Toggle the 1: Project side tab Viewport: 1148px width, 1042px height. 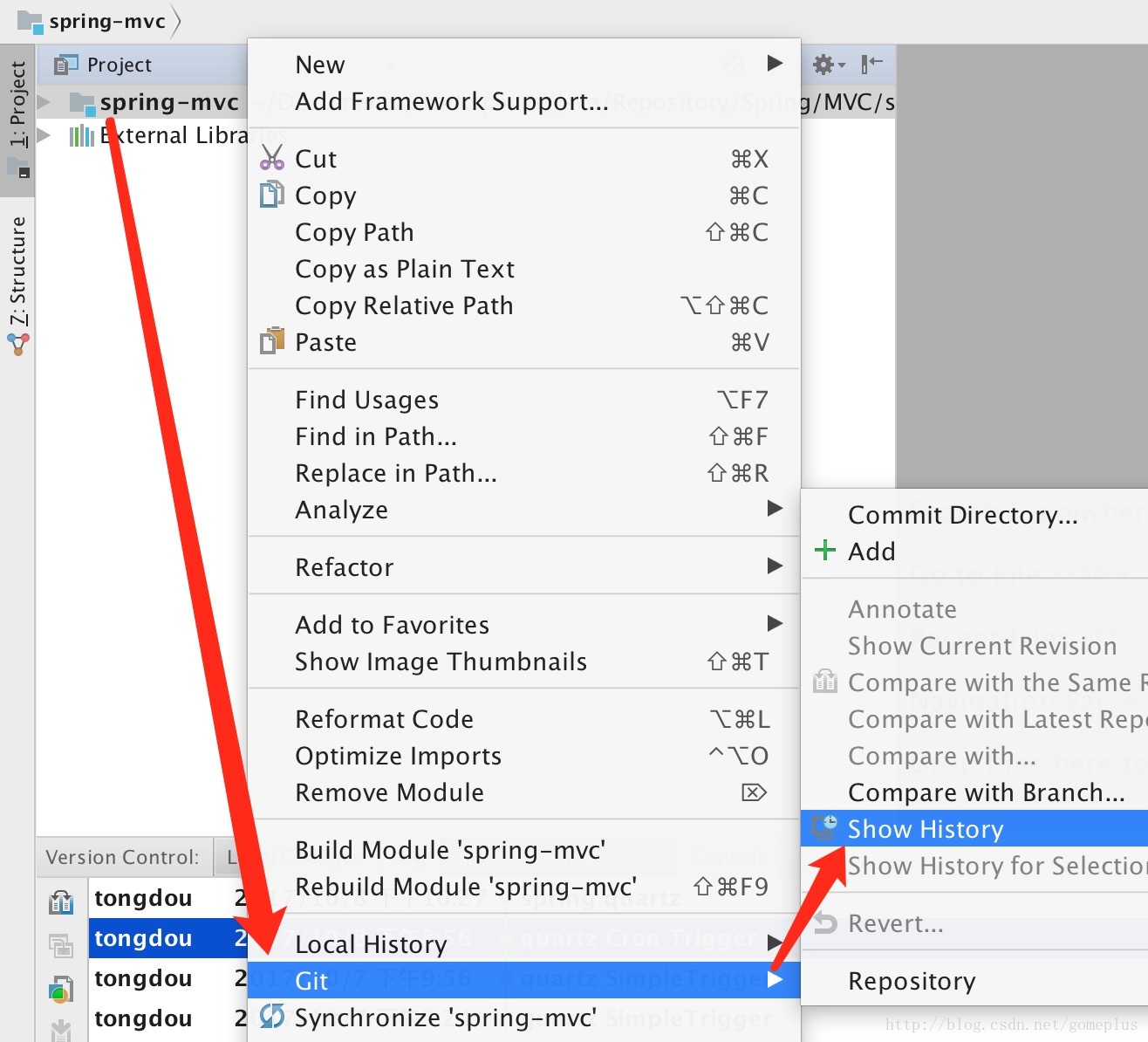tap(18, 105)
